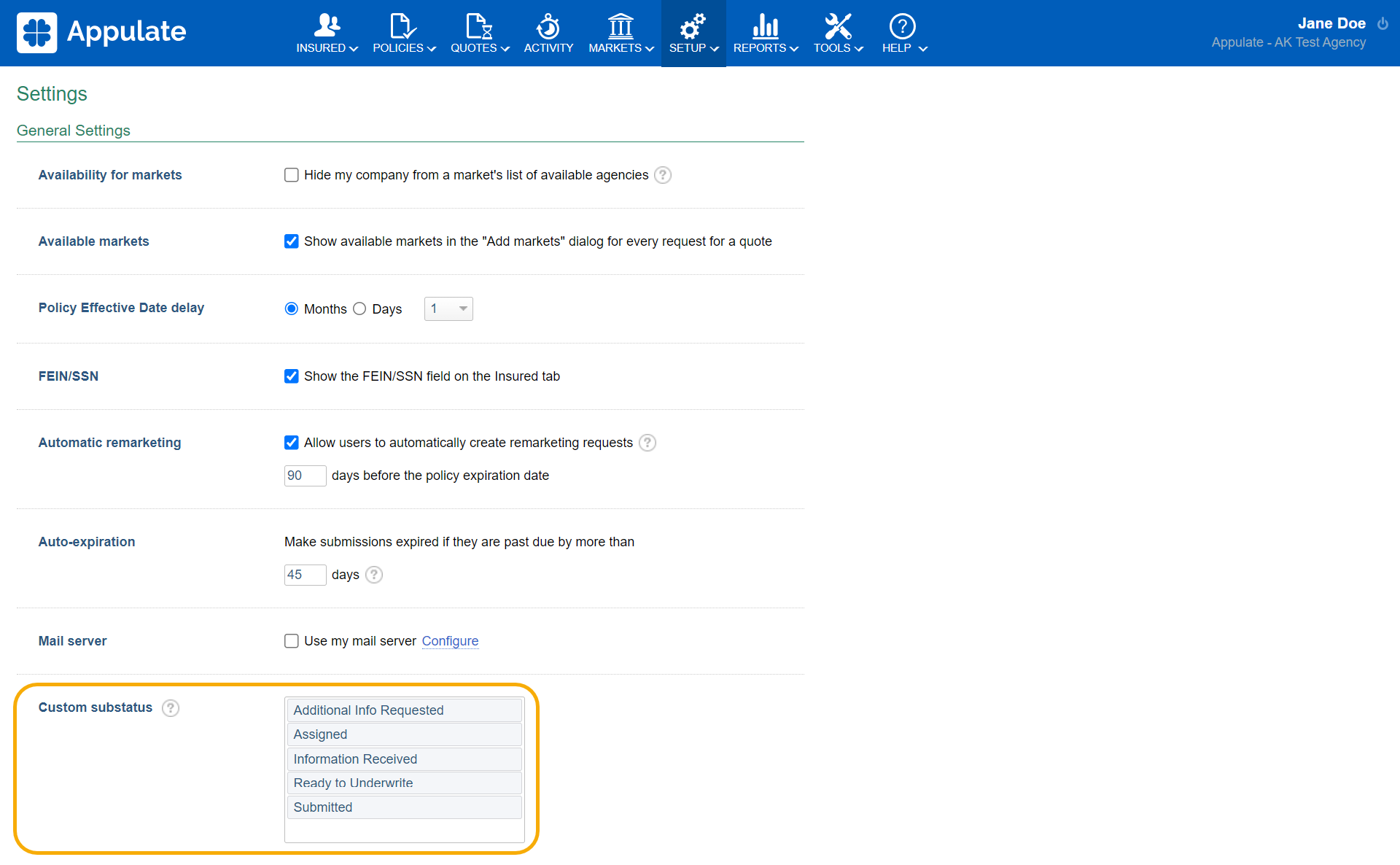Open the Tools wrench icon menu

coord(838,26)
